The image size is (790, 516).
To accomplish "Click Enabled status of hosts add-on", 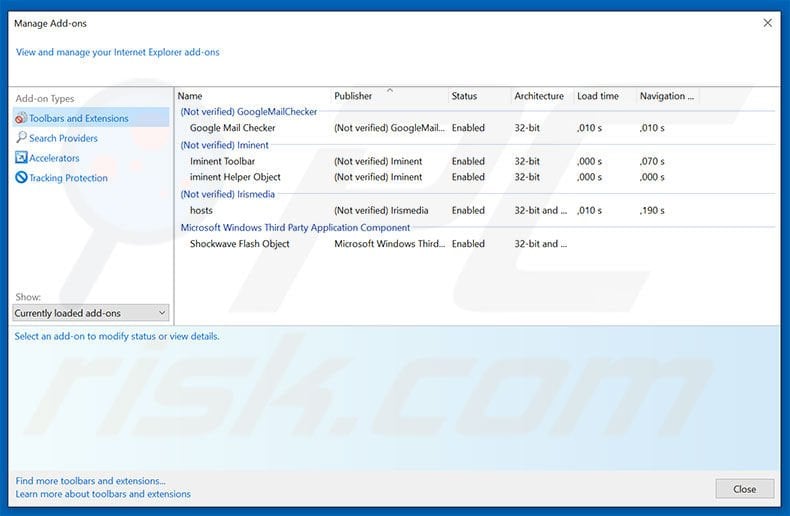I will [468, 210].
